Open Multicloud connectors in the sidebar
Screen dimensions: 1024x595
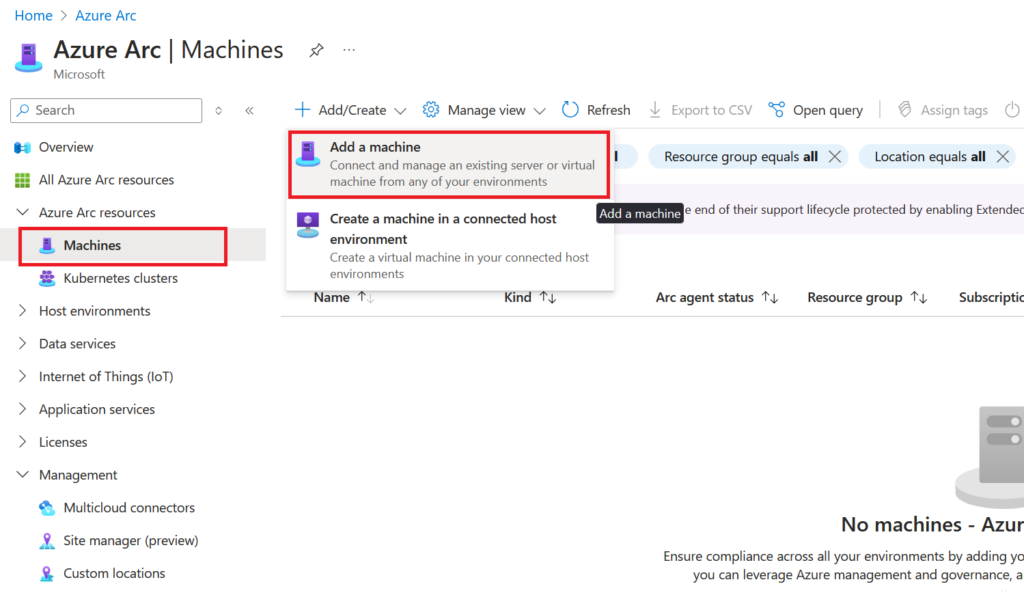[129, 507]
